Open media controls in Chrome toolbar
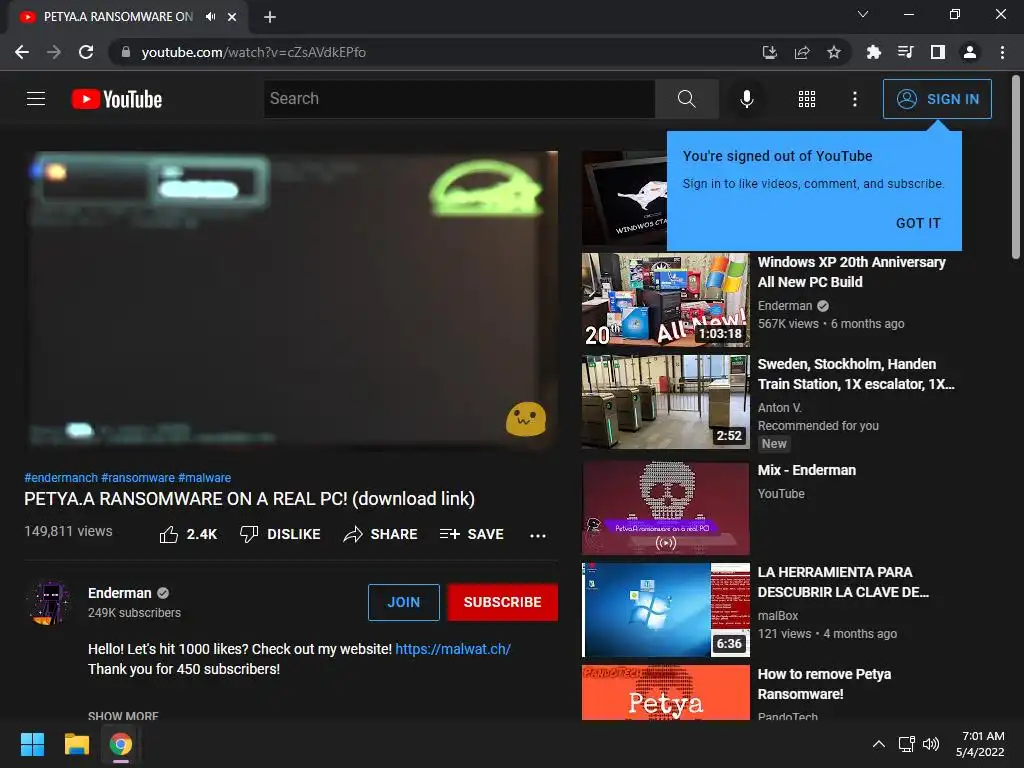This screenshot has height=768, width=1024. [x=905, y=52]
